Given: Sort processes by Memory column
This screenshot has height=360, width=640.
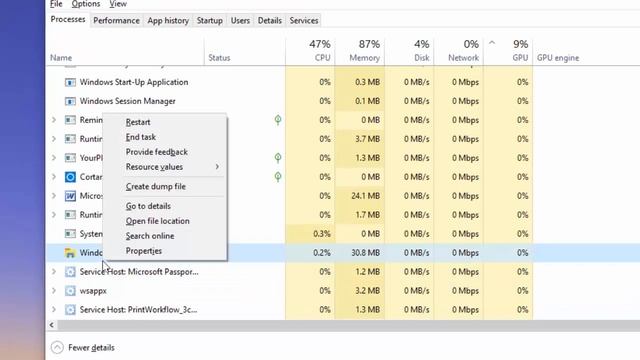Looking at the screenshot, I should coord(360,51).
